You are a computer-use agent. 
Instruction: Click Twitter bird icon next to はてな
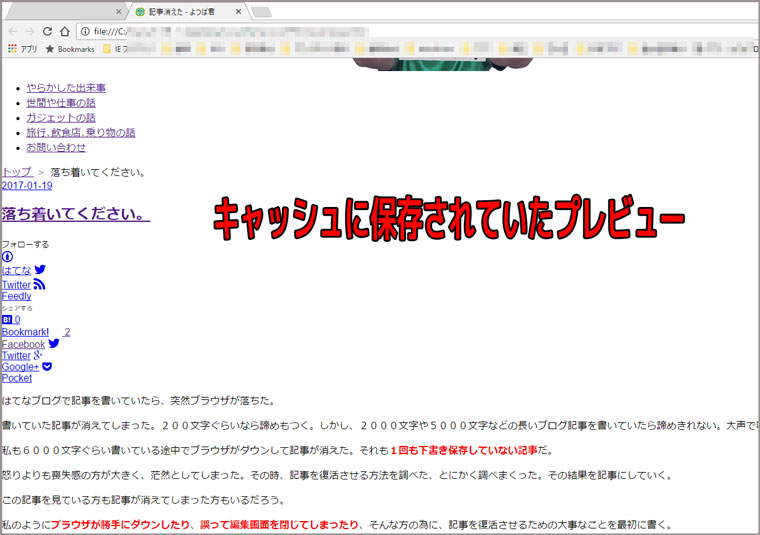click(x=40, y=269)
